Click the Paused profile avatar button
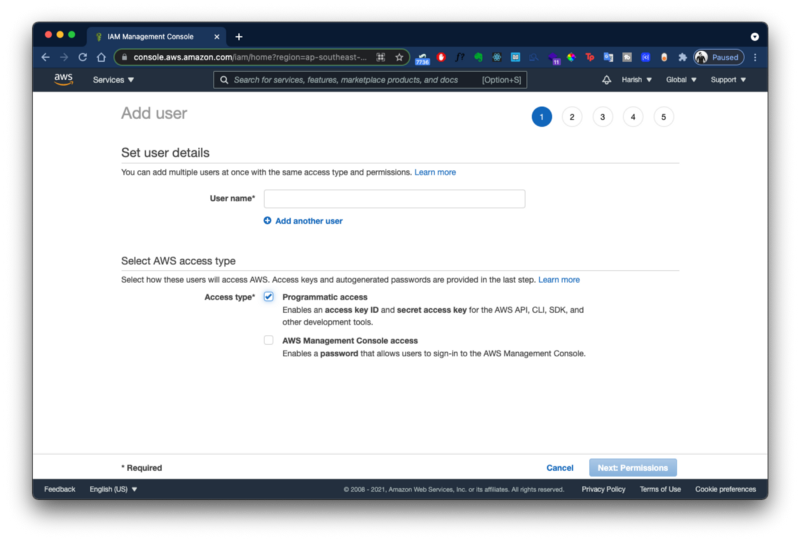Image resolution: width=800 pixels, height=542 pixels. coord(718,57)
